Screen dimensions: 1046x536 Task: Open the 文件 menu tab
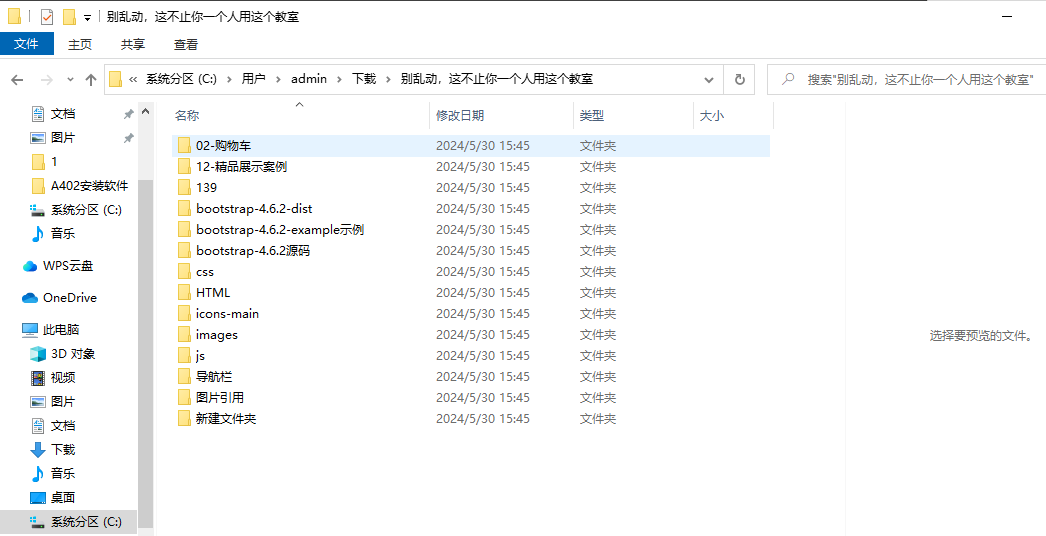tap(27, 44)
